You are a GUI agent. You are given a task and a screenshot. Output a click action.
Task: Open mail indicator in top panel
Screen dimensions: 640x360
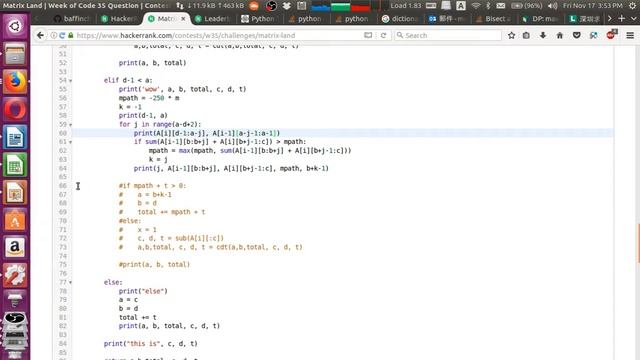click(501, 6)
